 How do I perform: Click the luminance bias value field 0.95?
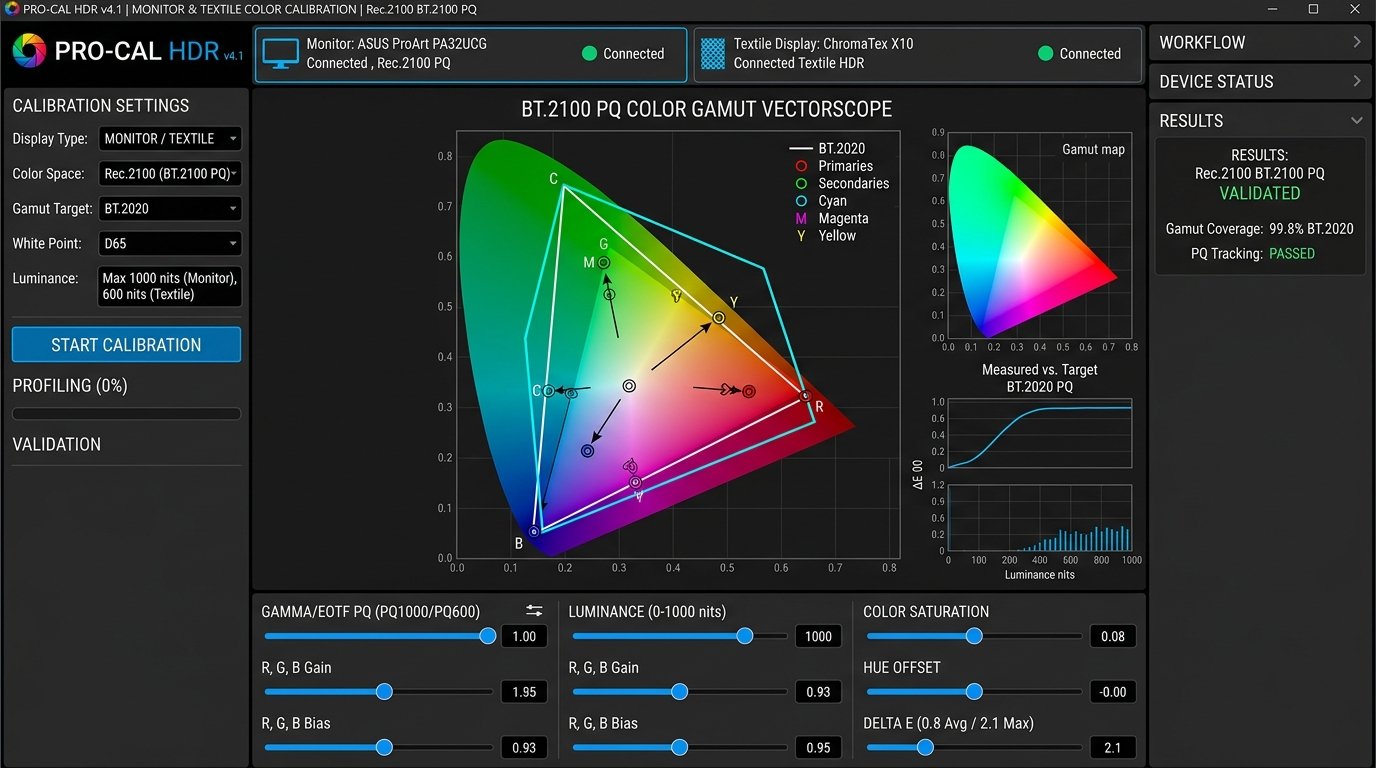(x=818, y=747)
